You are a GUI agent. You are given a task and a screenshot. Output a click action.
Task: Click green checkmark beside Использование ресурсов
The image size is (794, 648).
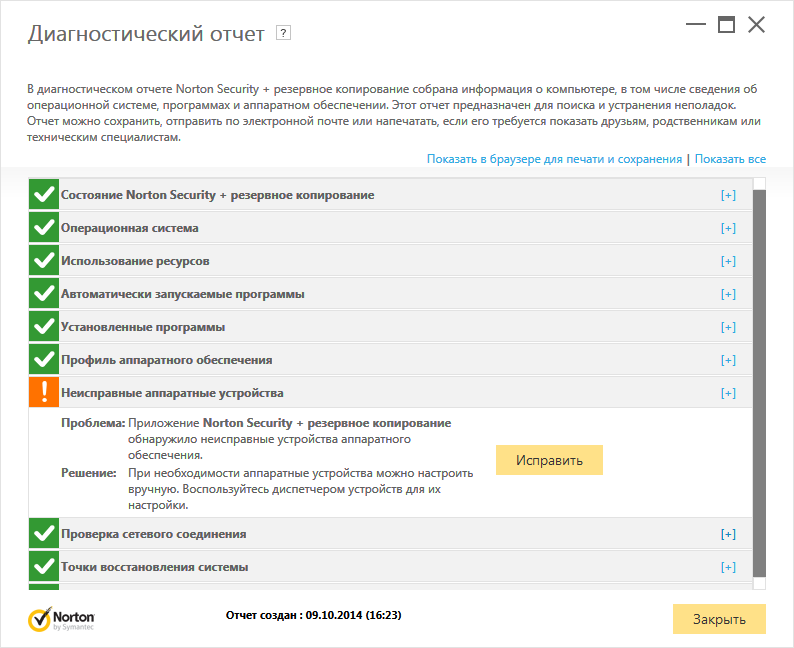click(44, 261)
